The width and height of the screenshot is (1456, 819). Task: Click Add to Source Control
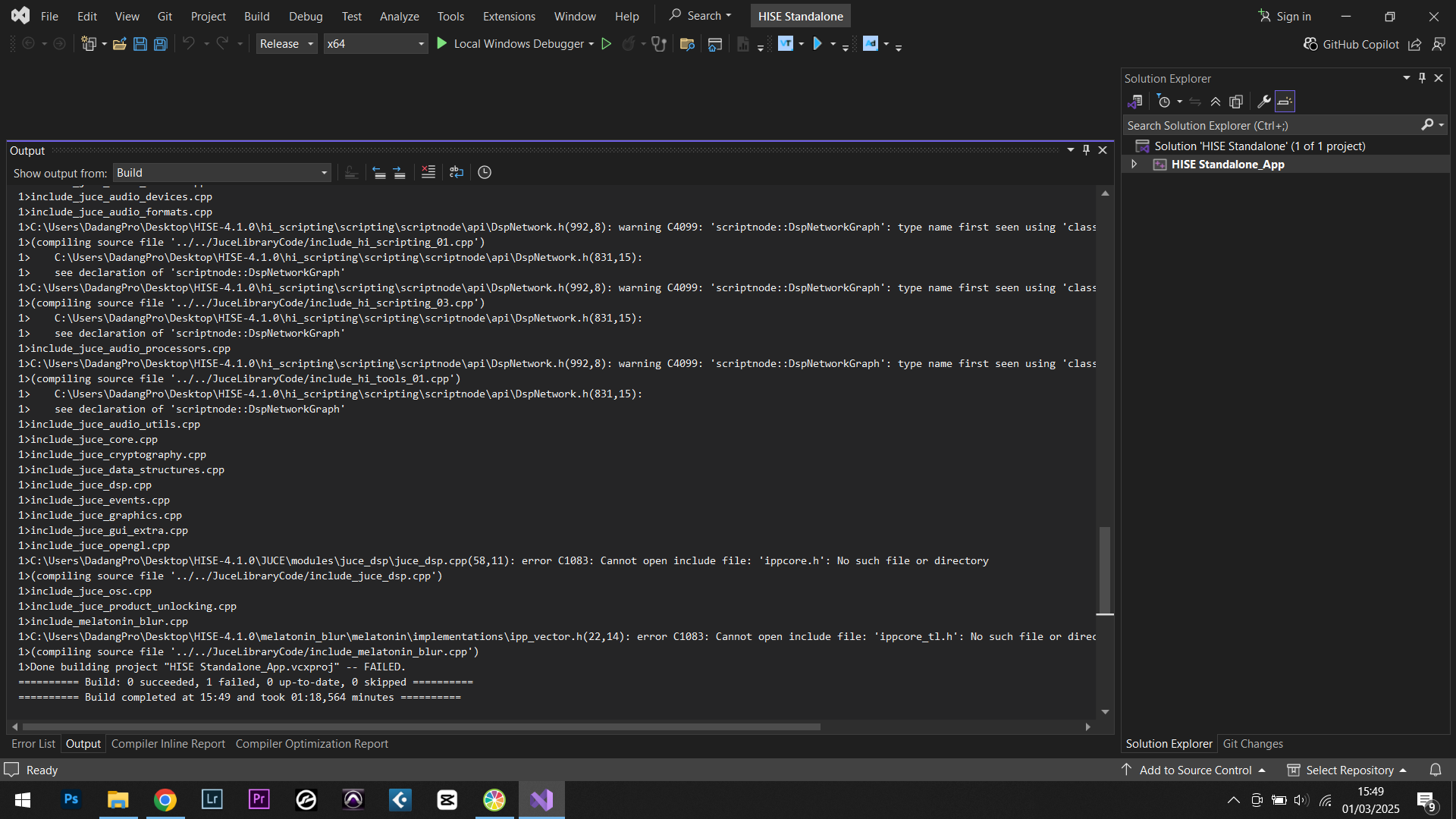tap(1194, 770)
